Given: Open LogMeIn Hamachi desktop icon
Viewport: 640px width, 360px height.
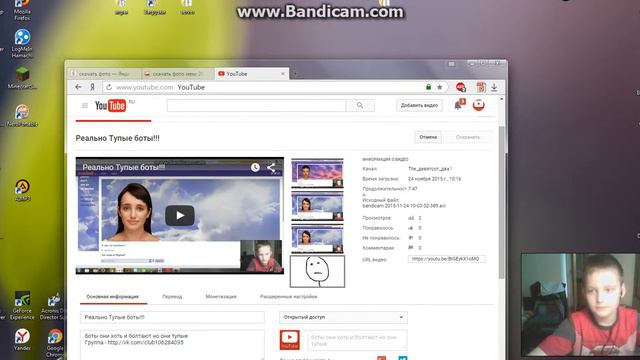Looking at the screenshot, I should click(22, 43).
